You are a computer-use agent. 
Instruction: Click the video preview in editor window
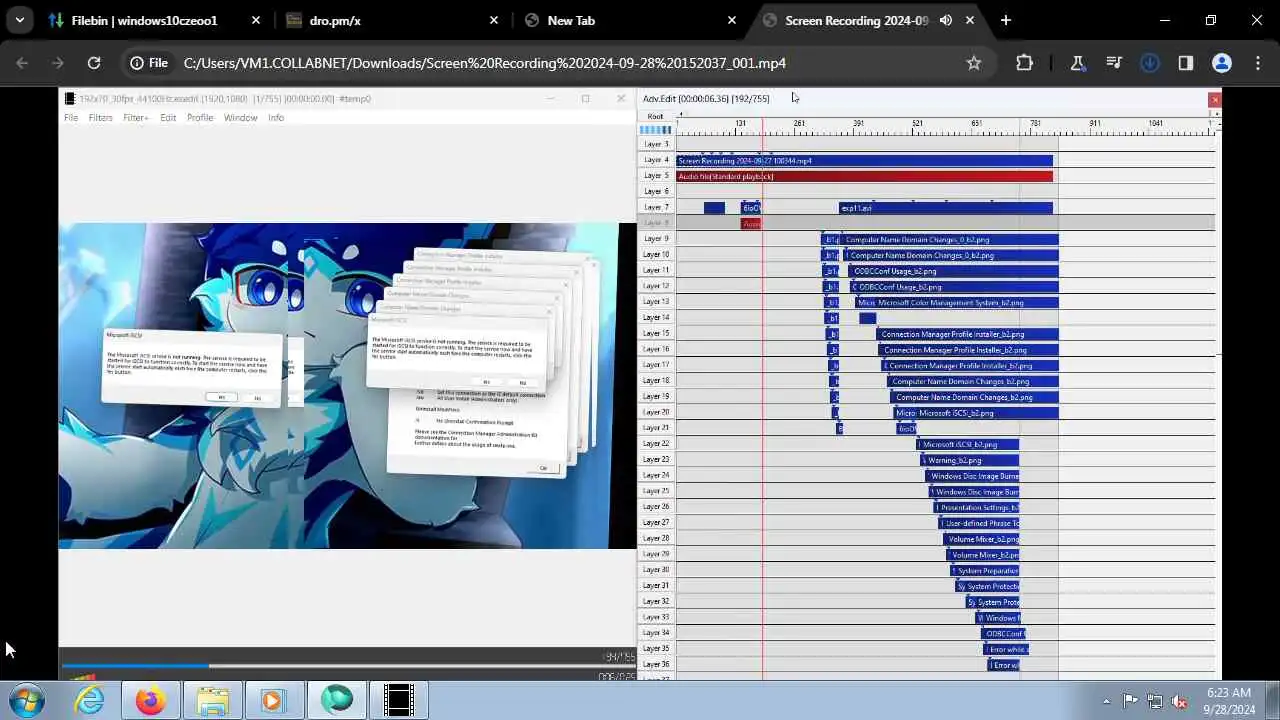[347, 385]
